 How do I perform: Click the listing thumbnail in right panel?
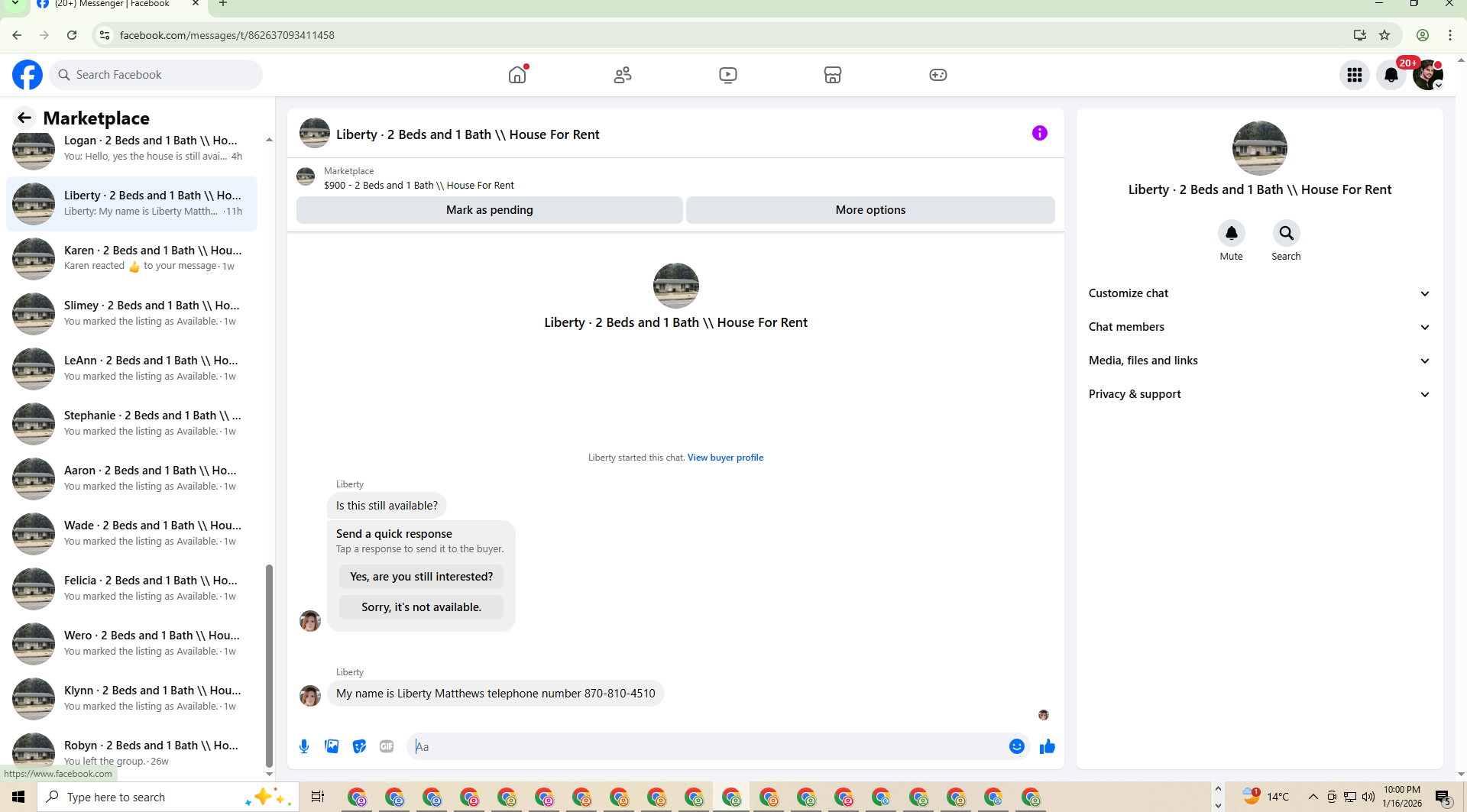pos(1259,148)
